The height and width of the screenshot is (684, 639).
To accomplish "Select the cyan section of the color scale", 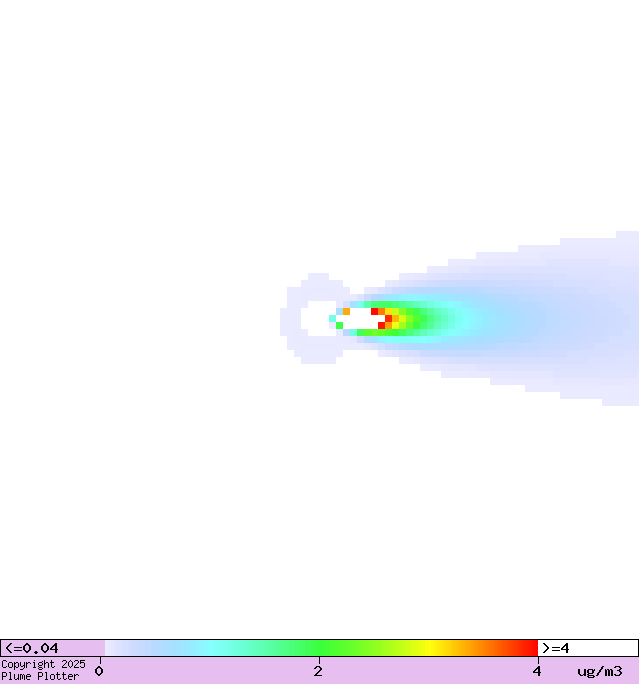I will click(212, 648).
